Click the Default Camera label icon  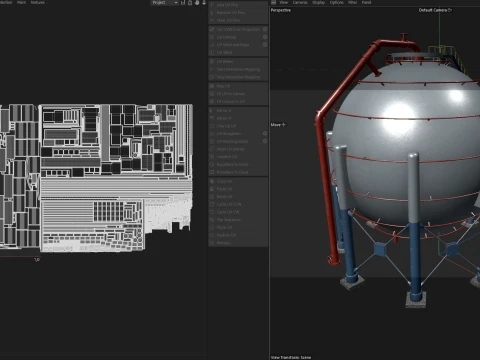(450, 10)
